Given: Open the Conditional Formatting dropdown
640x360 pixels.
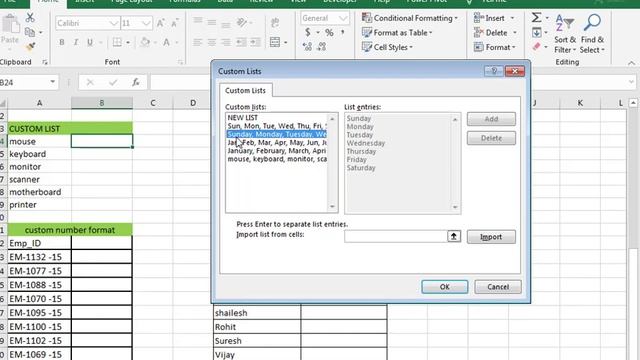Looking at the screenshot, I should pyautogui.click(x=410, y=18).
